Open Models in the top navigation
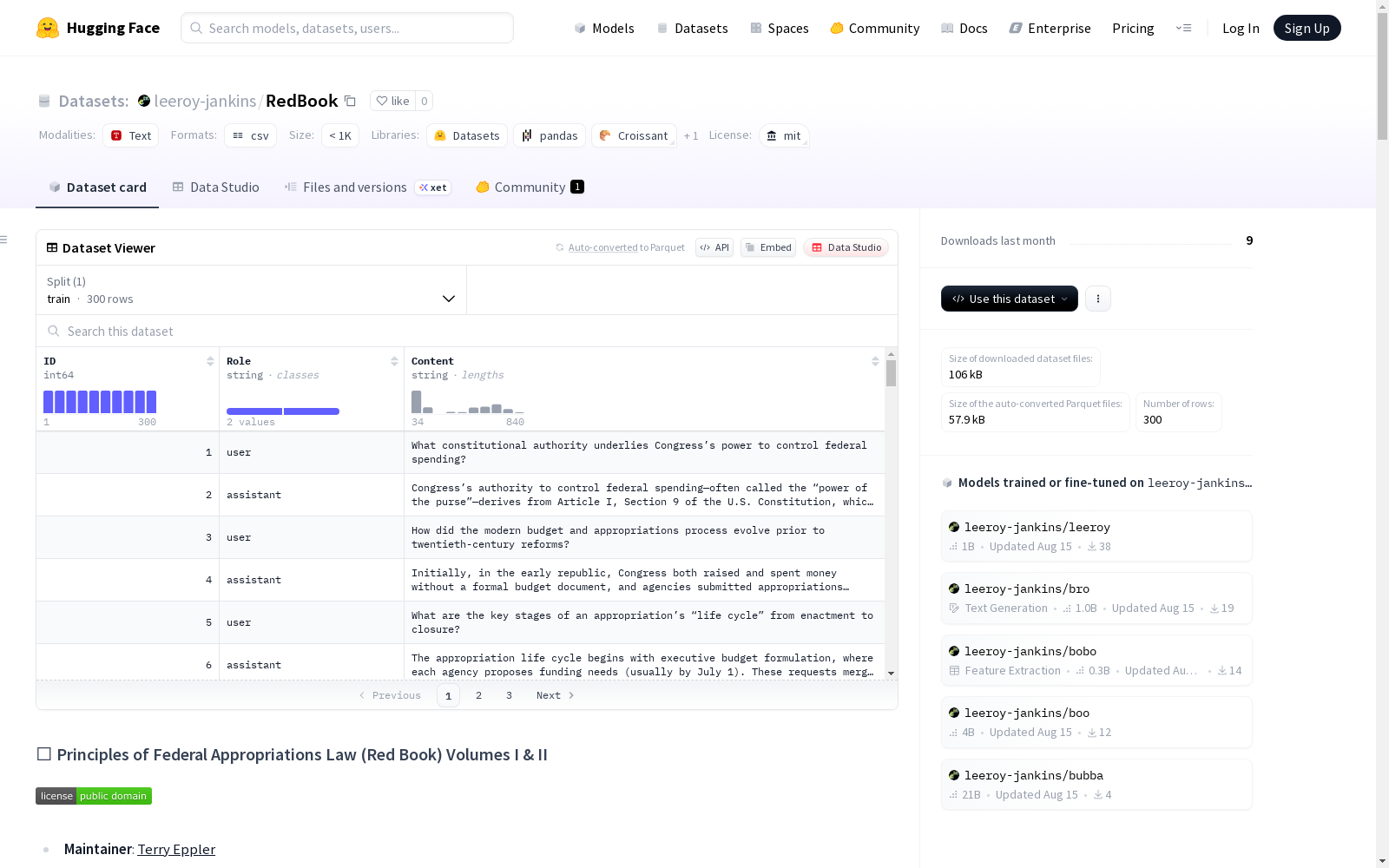The width and height of the screenshot is (1389, 868). point(604,28)
